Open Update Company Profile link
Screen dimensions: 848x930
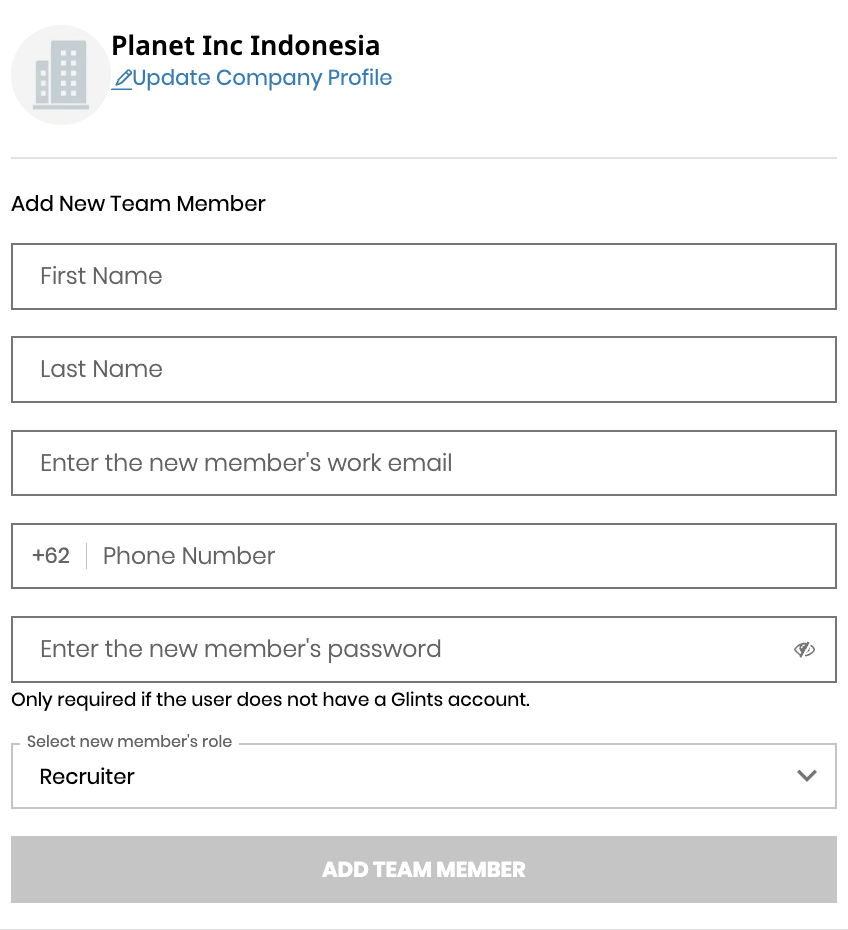(262, 78)
